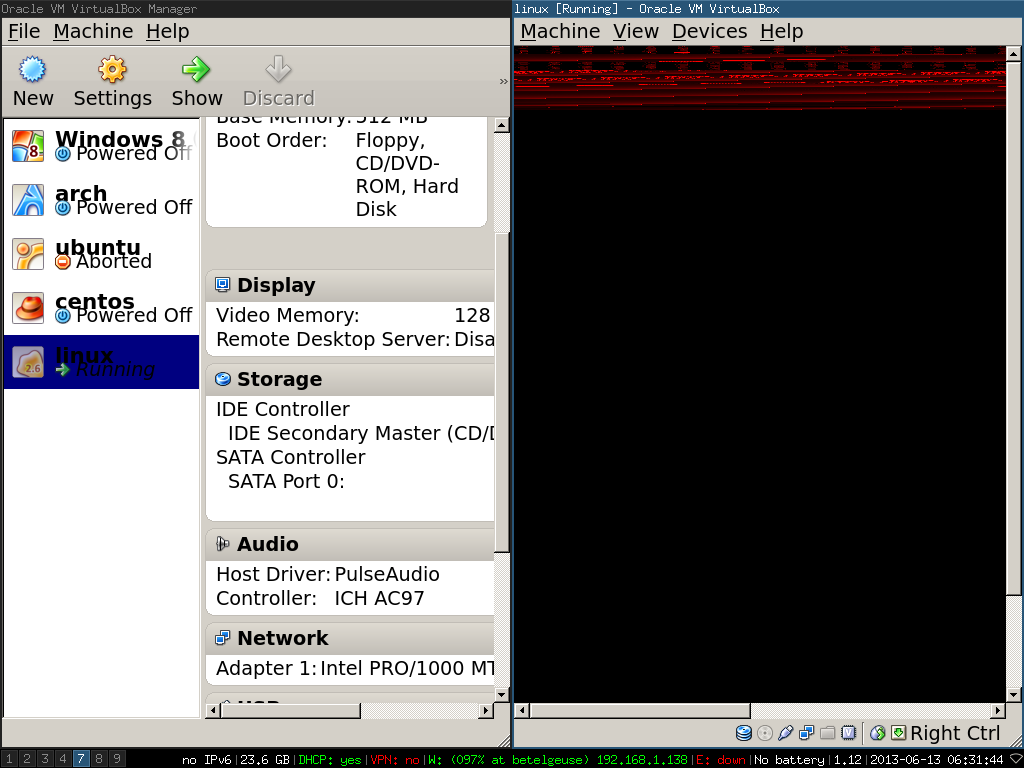Click details pane scroll up arrow

tap(502, 125)
